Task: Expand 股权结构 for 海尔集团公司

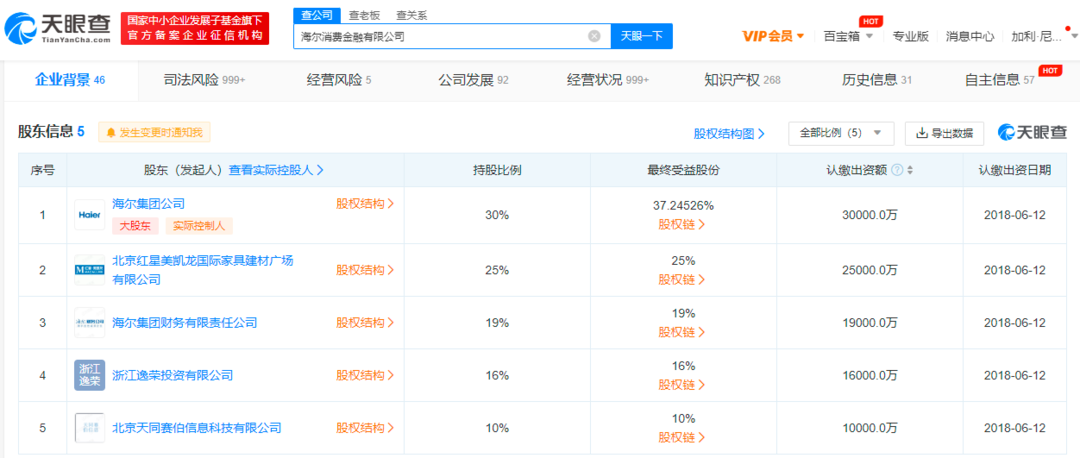Action: 365,204
